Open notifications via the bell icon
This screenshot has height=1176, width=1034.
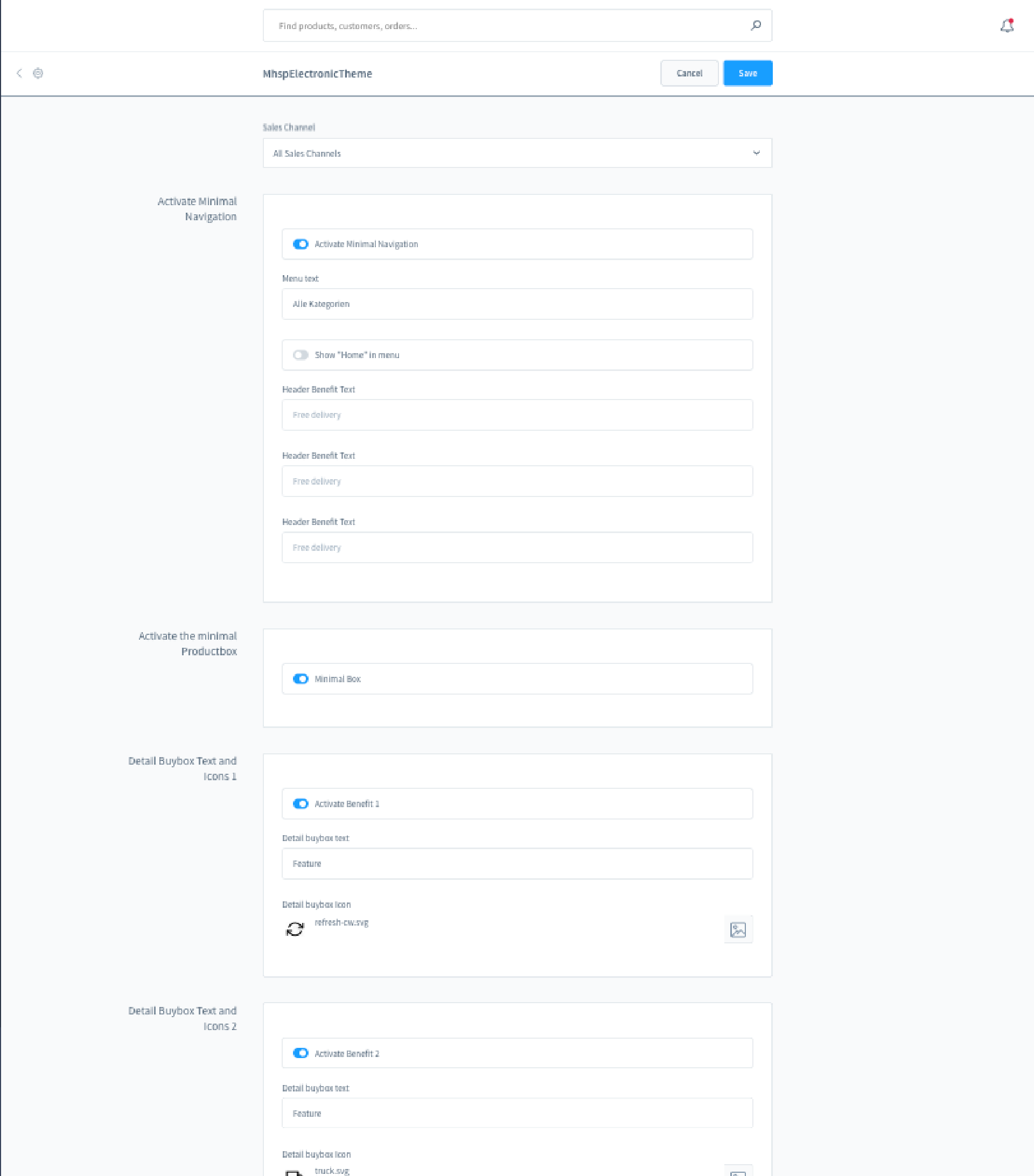(1007, 25)
